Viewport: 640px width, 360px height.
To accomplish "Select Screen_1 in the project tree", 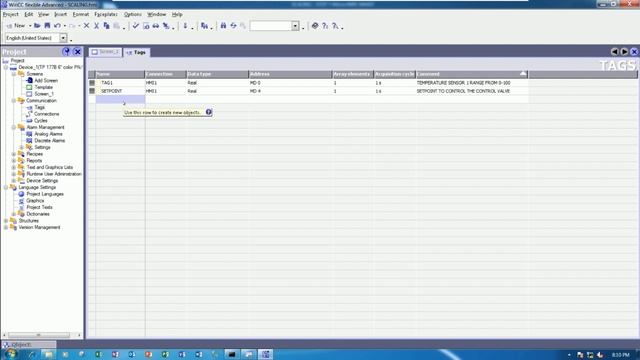I will point(44,94).
